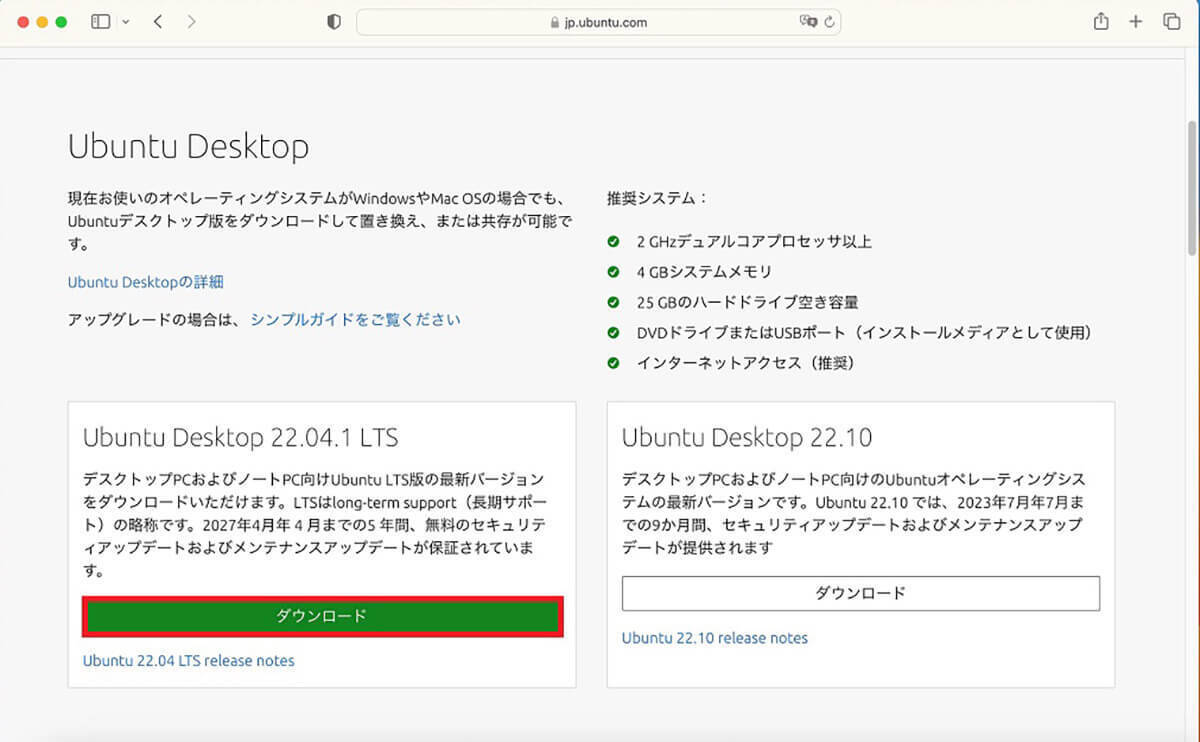This screenshot has width=1200, height=742.
Task: Go forward with the forward arrow
Action: [x=191, y=22]
